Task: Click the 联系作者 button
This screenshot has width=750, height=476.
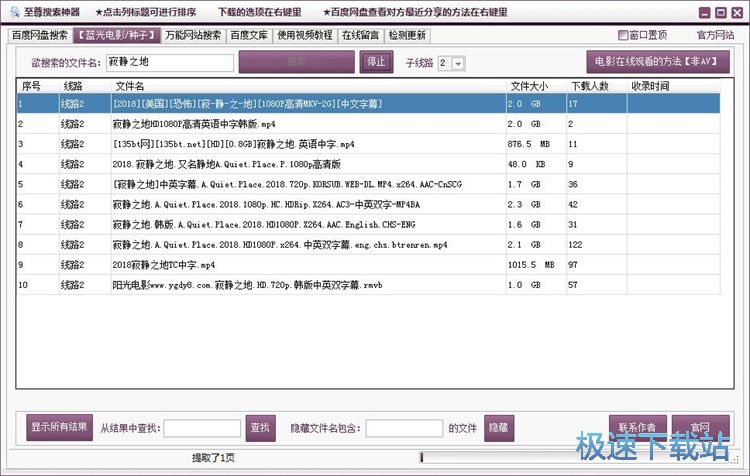Action: [638, 427]
